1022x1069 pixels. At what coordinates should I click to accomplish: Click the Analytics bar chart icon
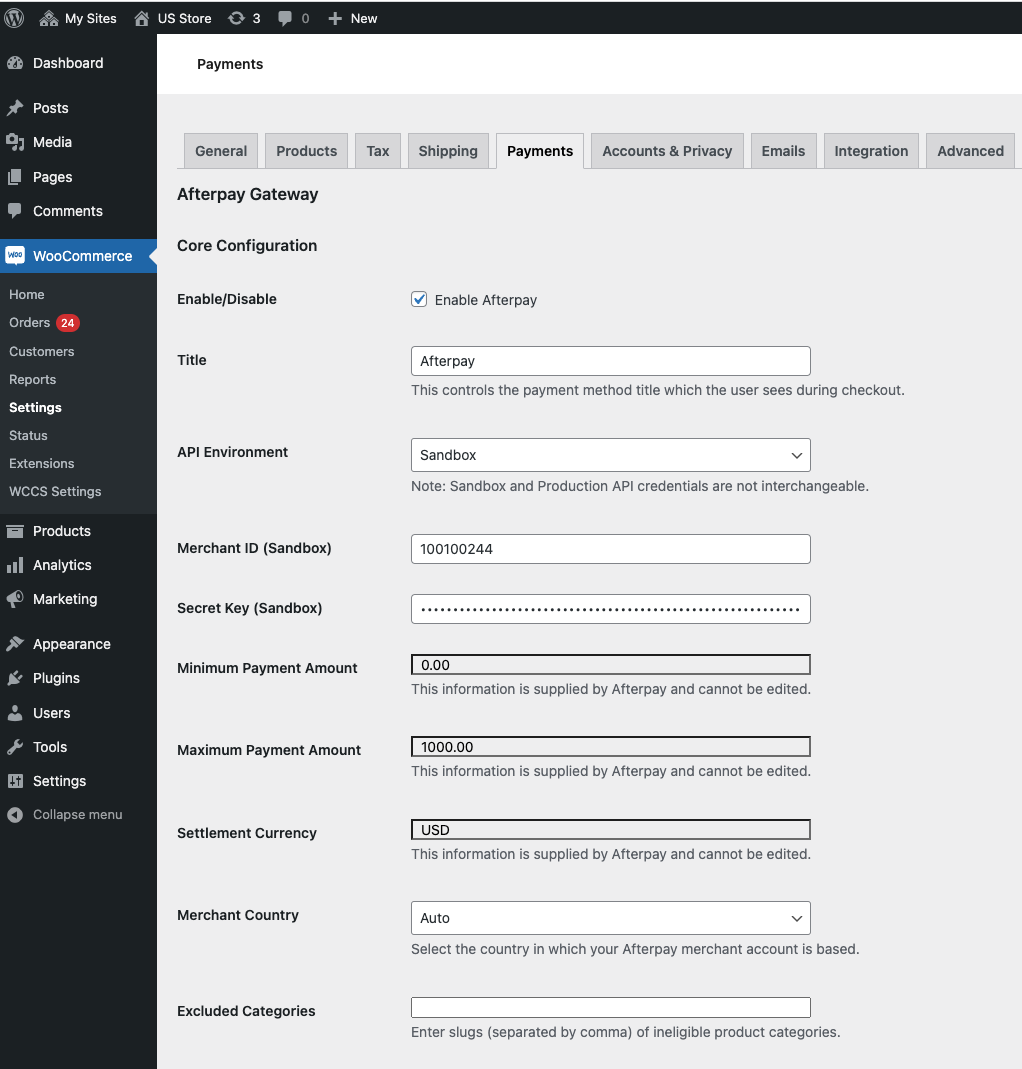click(15, 565)
